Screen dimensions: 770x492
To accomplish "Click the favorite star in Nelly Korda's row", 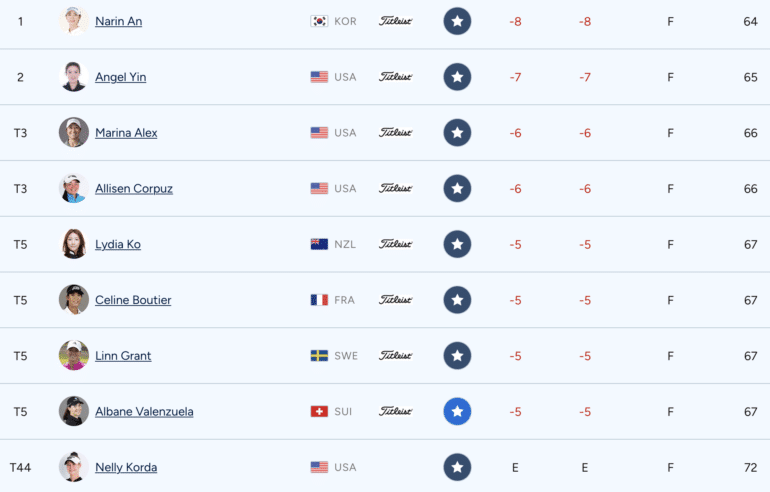I will point(457,467).
